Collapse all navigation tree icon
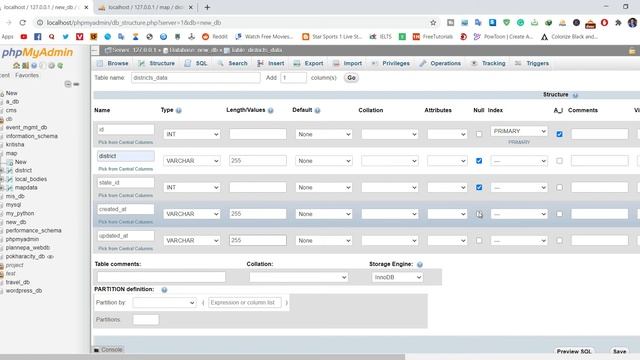This screenshot has height=360, width=640. [x=68, y=84]
